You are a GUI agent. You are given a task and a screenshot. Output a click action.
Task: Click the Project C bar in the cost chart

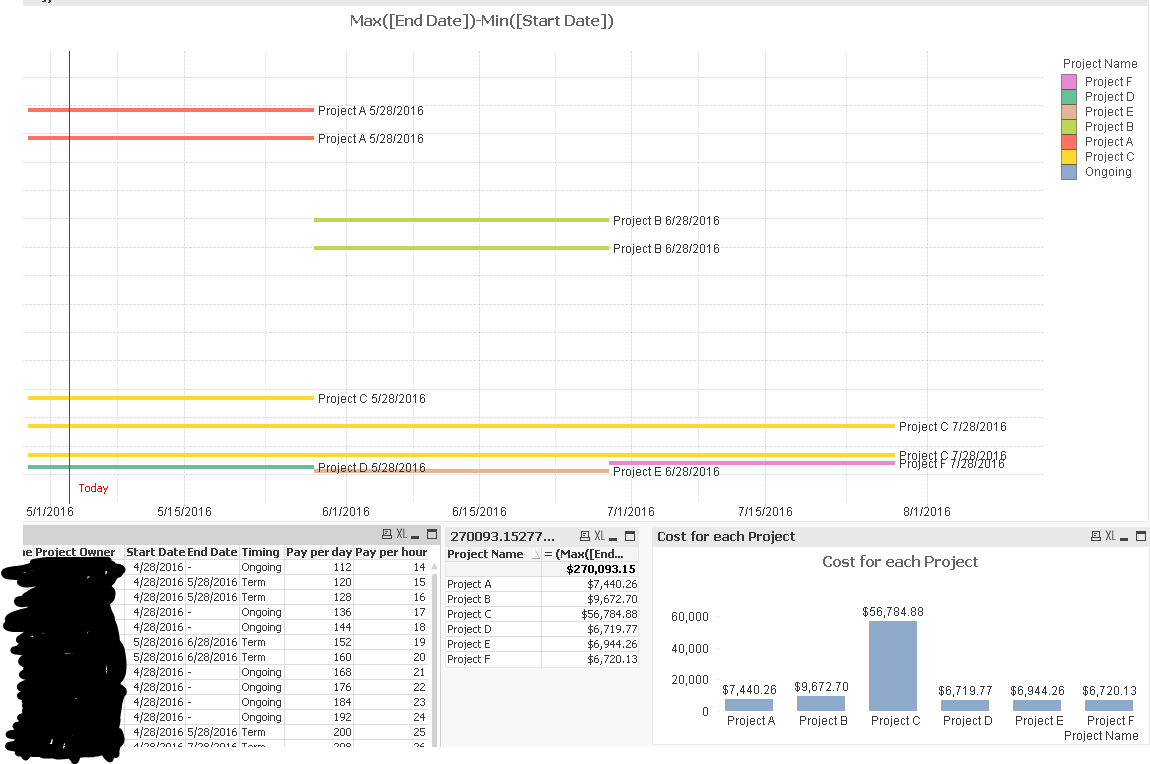tap(893, 665)
